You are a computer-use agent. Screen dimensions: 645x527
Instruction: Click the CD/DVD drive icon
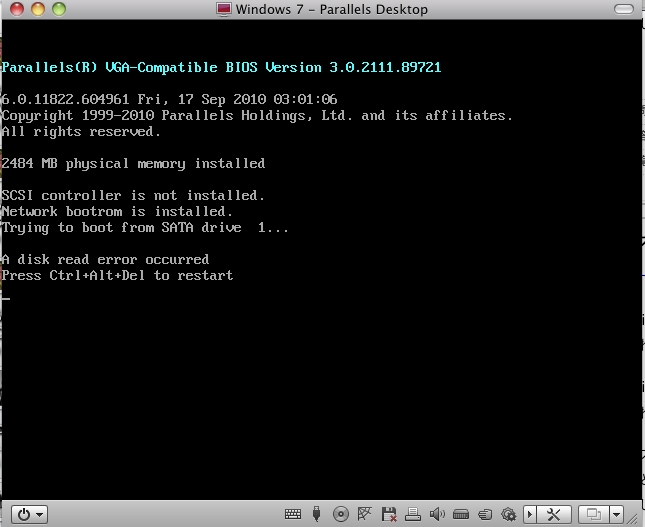coord(341,514)
